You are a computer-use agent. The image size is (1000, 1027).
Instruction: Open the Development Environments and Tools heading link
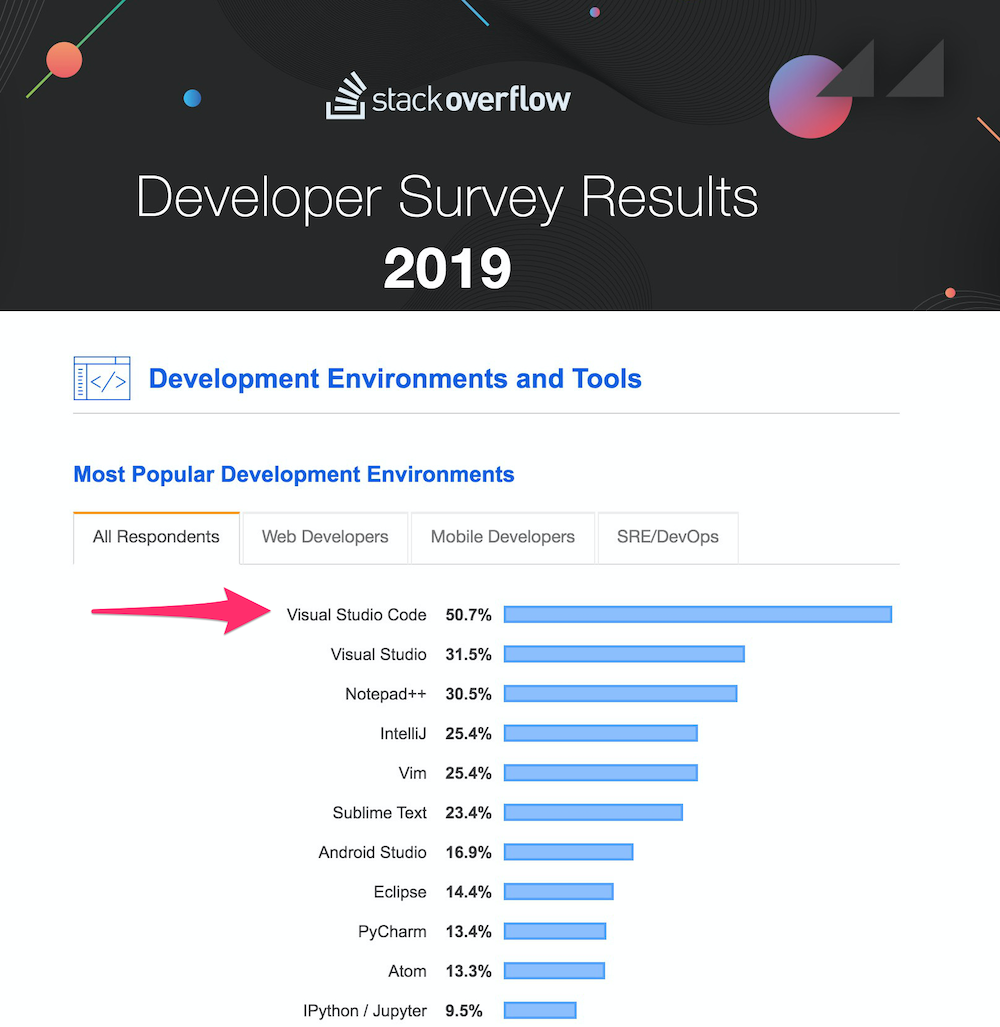395,379
